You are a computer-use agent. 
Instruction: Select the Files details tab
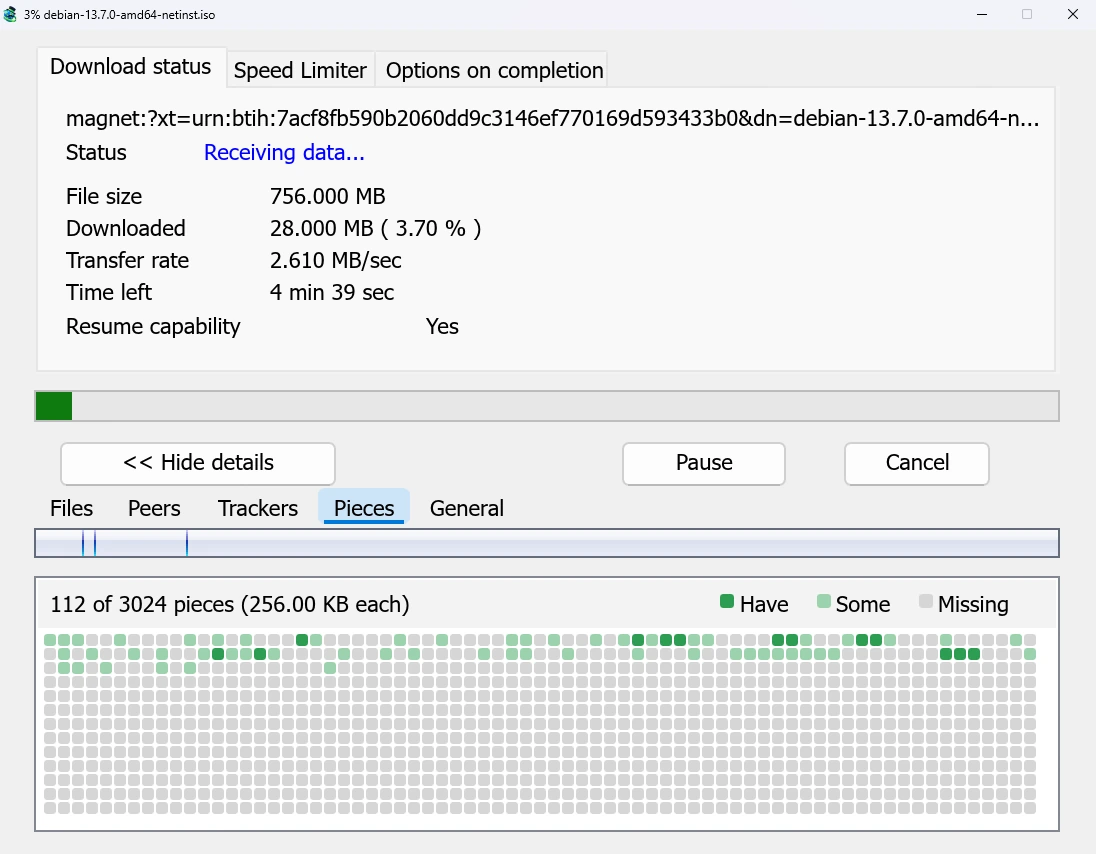click(x=71, y=508)
